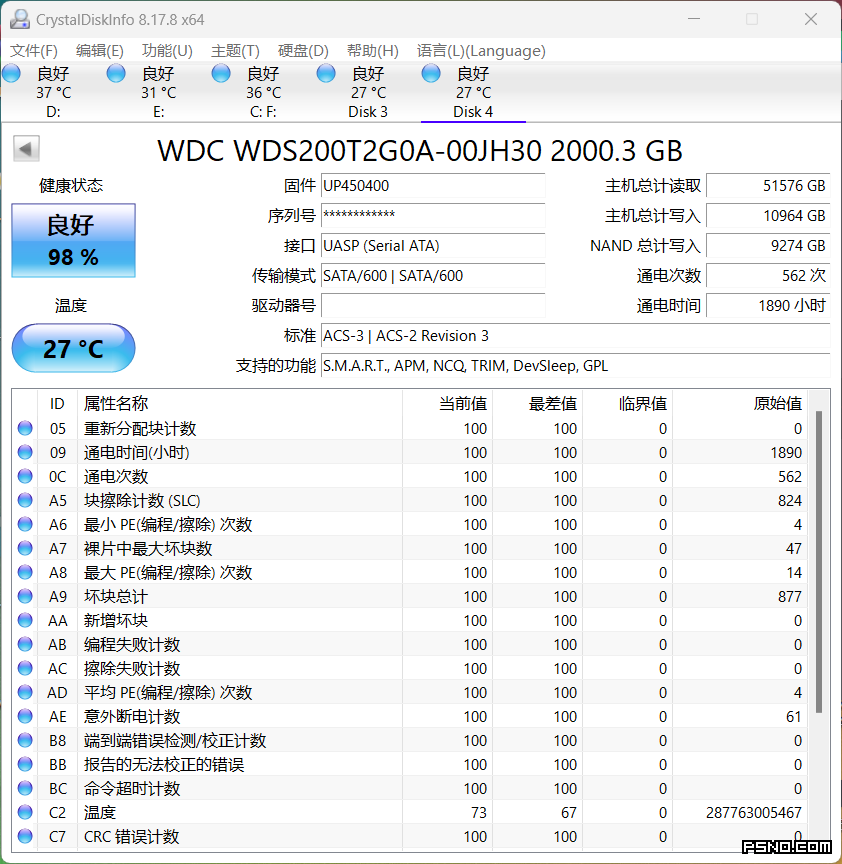Click 主机总计读取 value 51576 GB
Screen dimensions: 842x864
[768, 186]
